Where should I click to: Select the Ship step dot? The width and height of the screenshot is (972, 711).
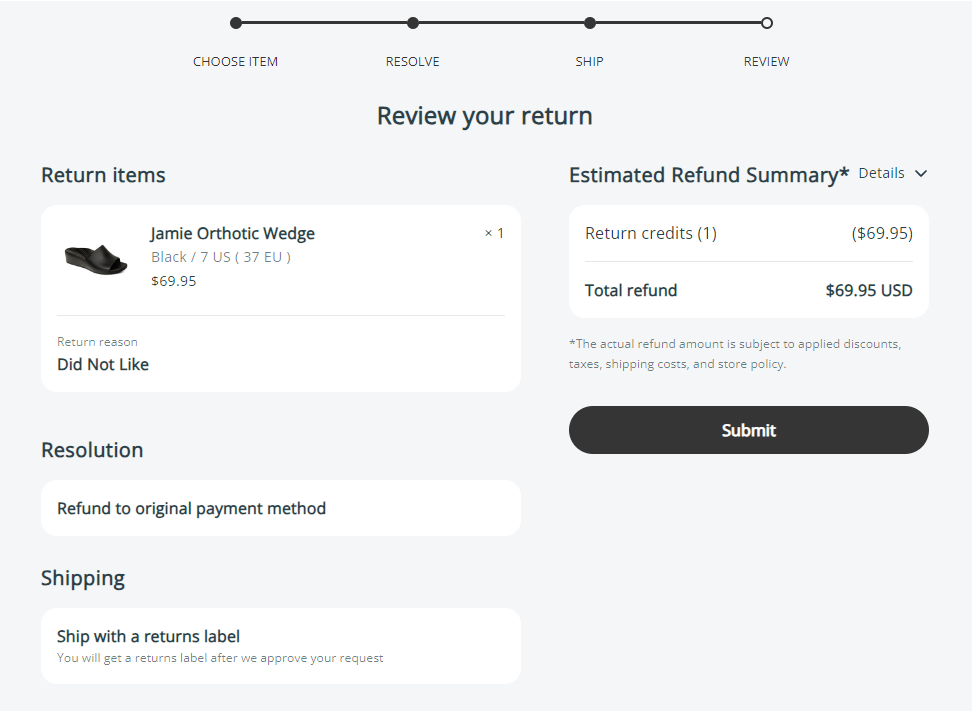tap(590, 23)
